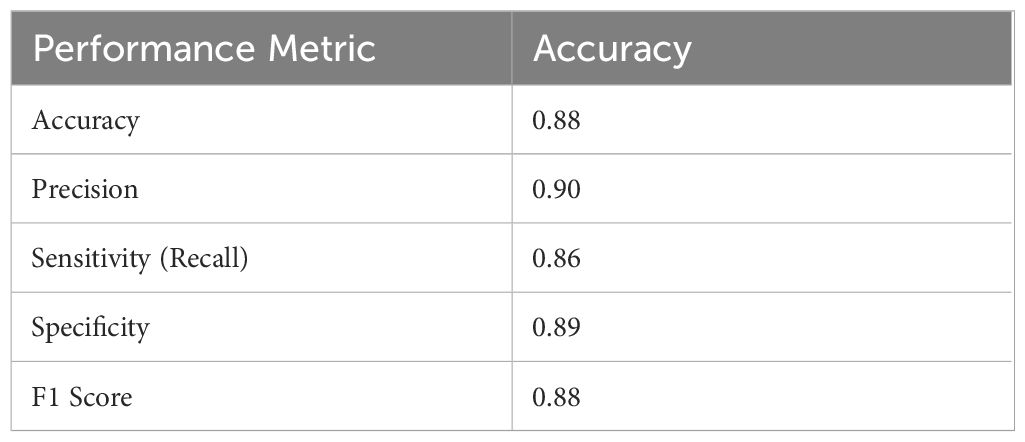
Task: Click the "F1" text in last row
Action: (45, 397)
